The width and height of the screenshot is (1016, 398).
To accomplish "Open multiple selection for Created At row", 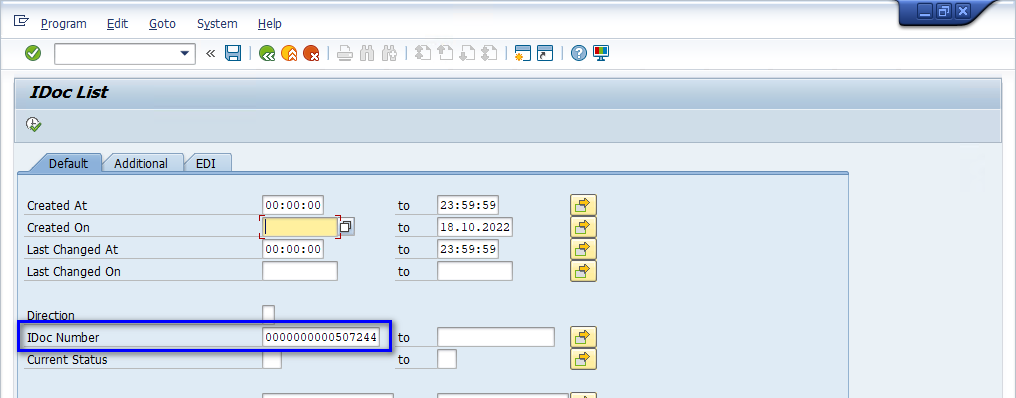I will 583,205.
